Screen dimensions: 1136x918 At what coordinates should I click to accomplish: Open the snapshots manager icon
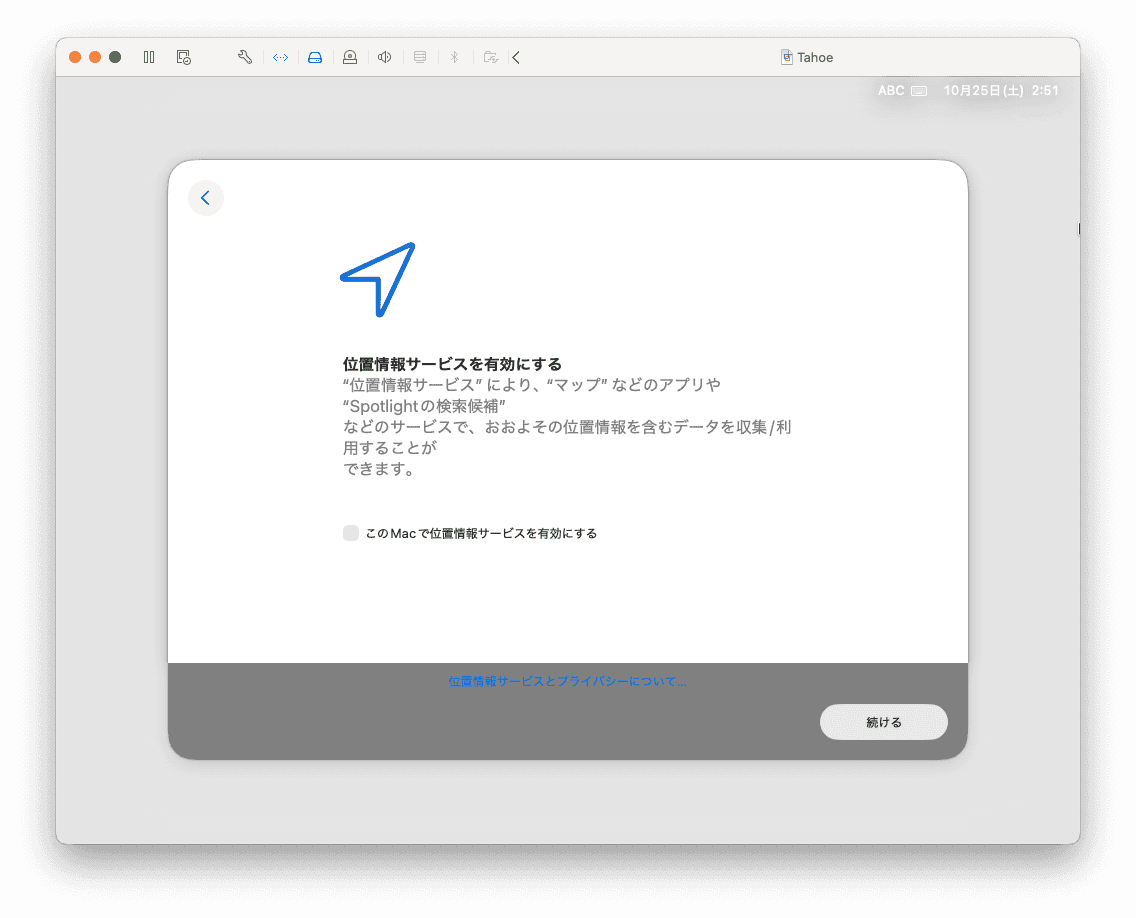[x=184, y=57]
